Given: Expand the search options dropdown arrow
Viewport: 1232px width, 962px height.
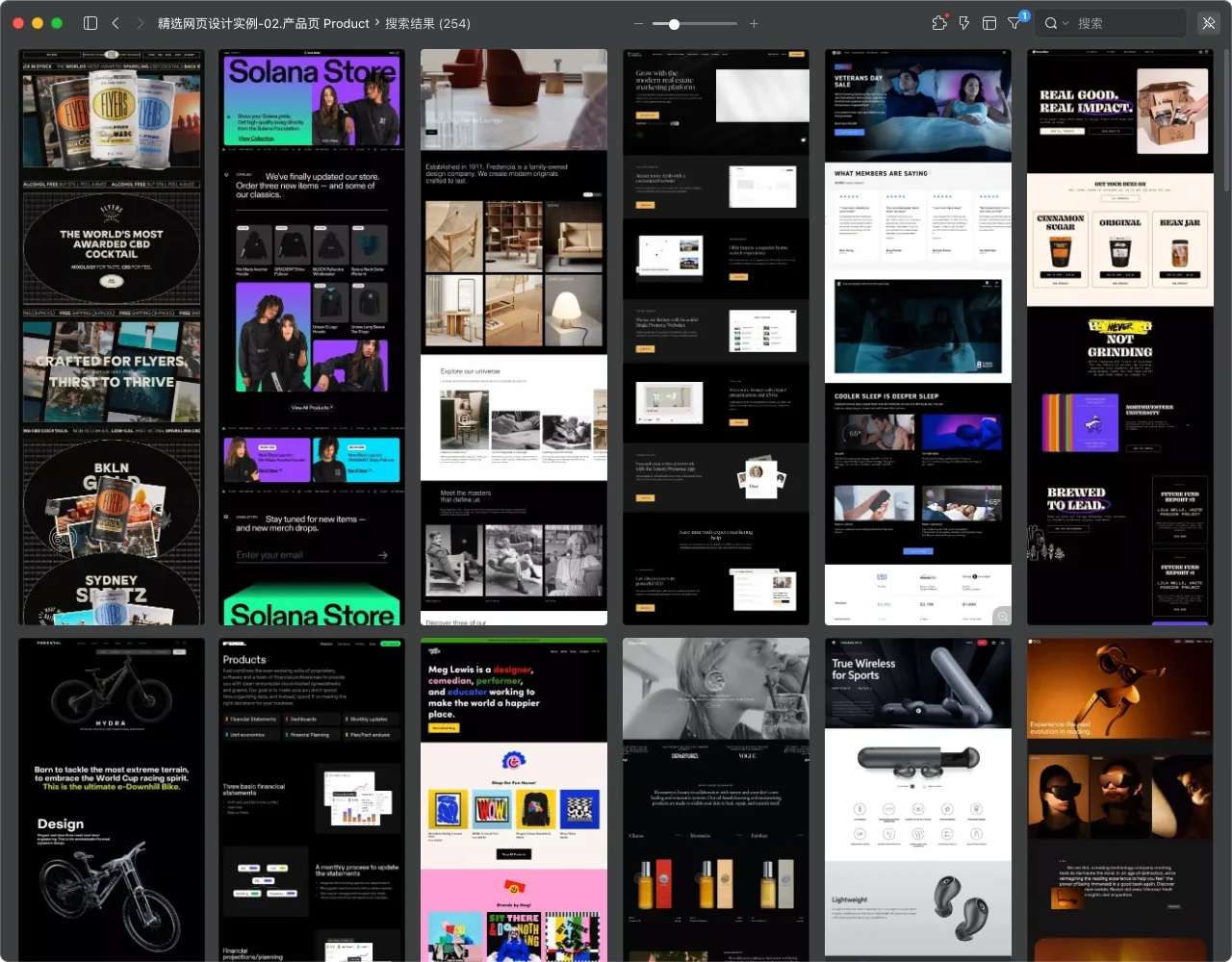Looking at the screenshot, I should [x=1065, y=23].
